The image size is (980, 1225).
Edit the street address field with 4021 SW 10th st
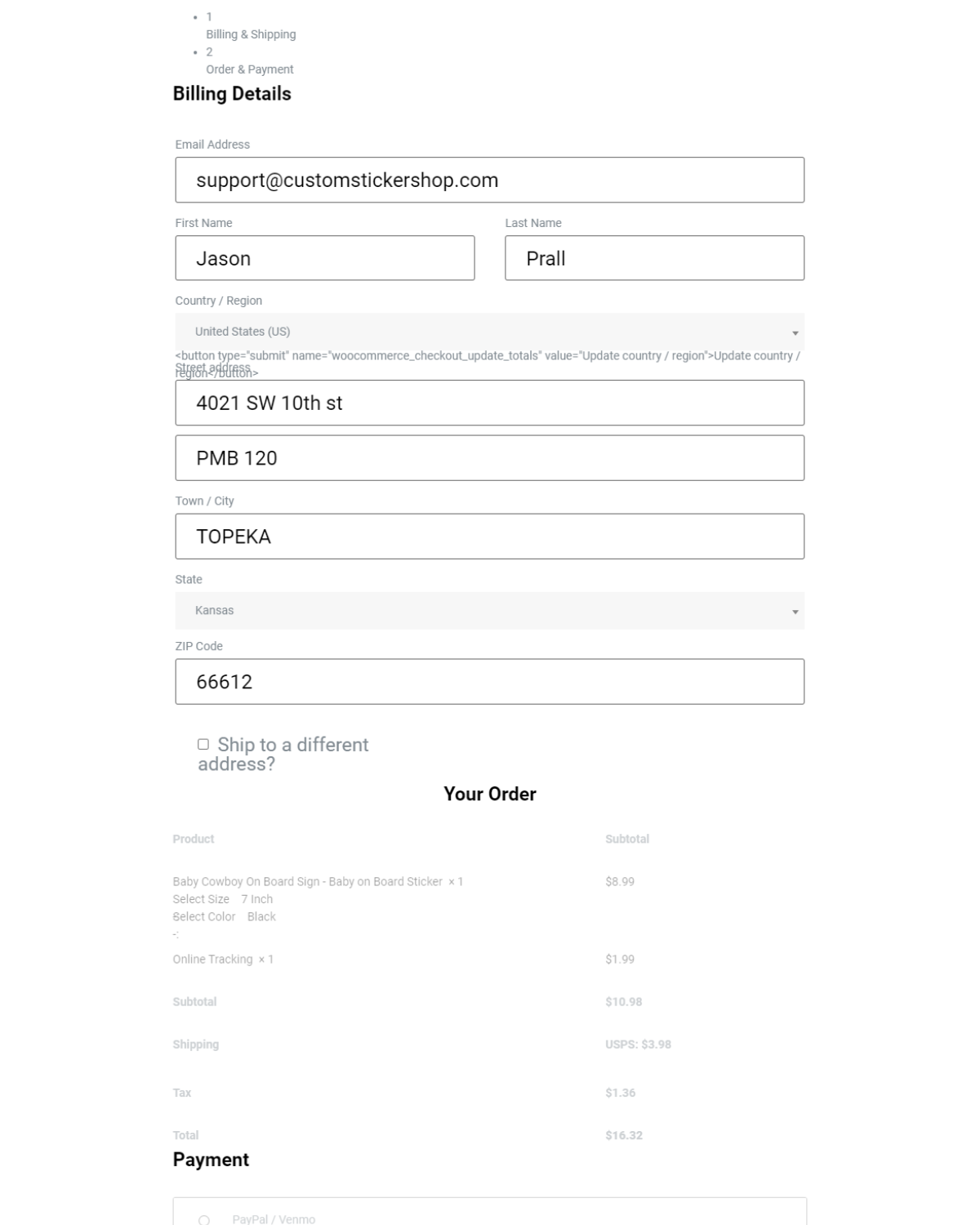(489, 403)
